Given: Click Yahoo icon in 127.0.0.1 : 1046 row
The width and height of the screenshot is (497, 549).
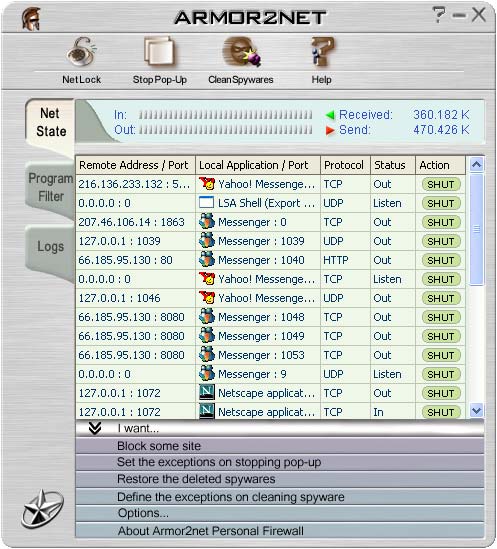Looking at the screenshot, I should pos(206,298).
